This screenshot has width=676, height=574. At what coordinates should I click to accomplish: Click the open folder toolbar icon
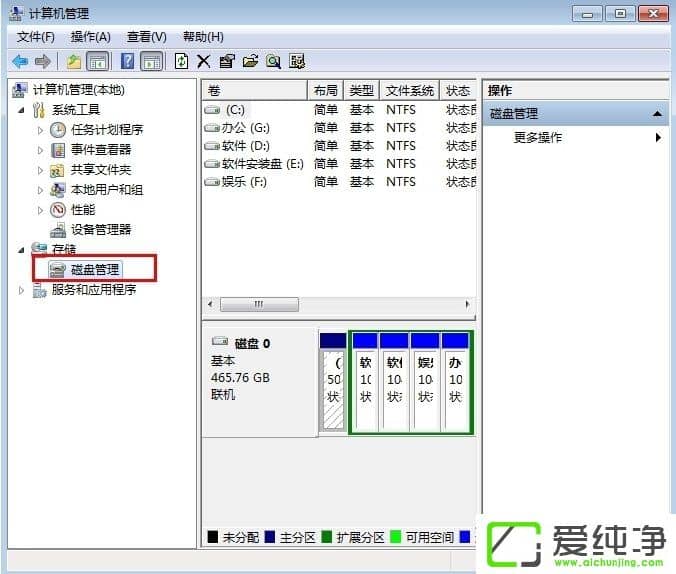(x=250, y=62)
